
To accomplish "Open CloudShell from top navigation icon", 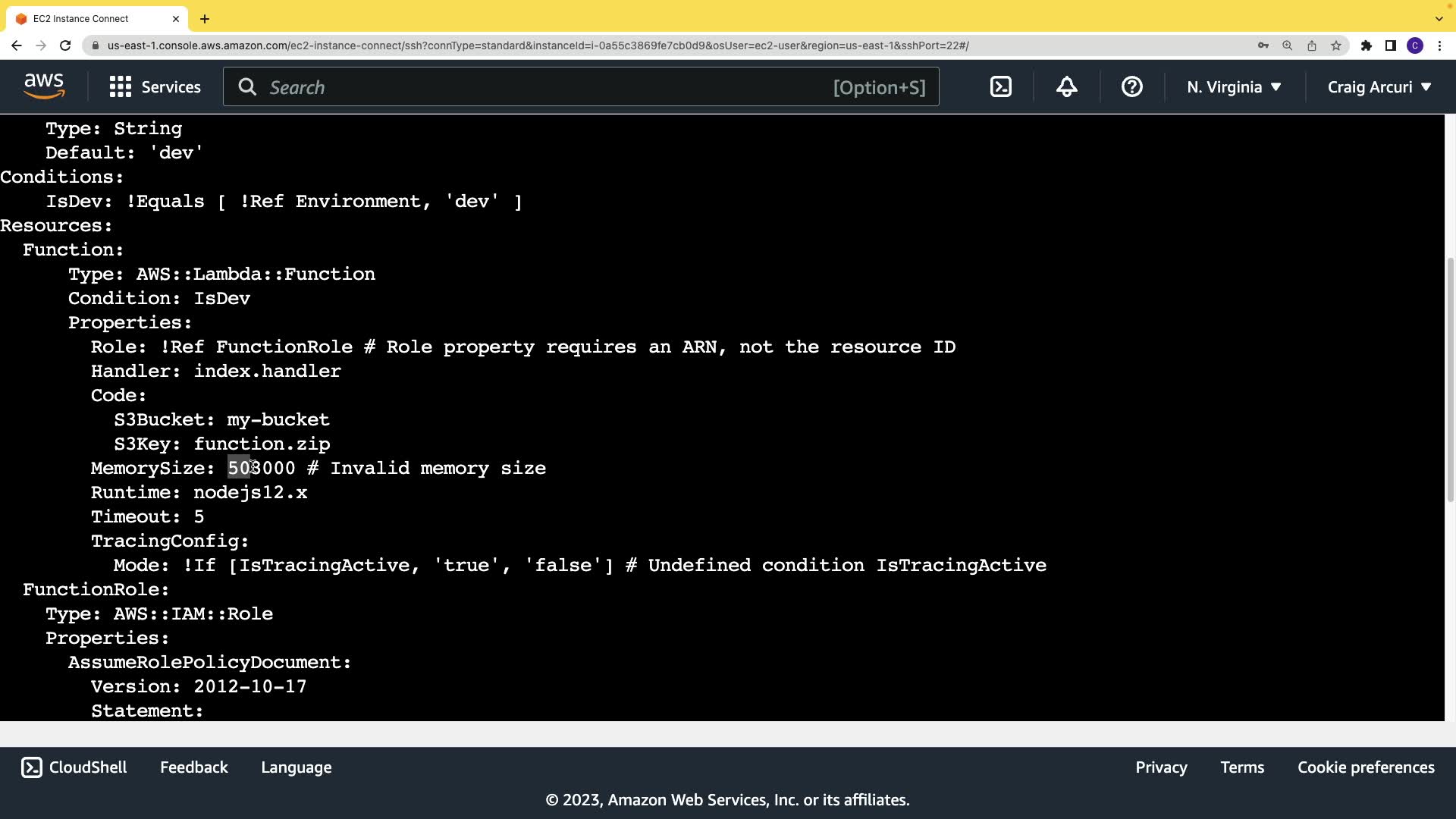I will tap(1000, 87).
